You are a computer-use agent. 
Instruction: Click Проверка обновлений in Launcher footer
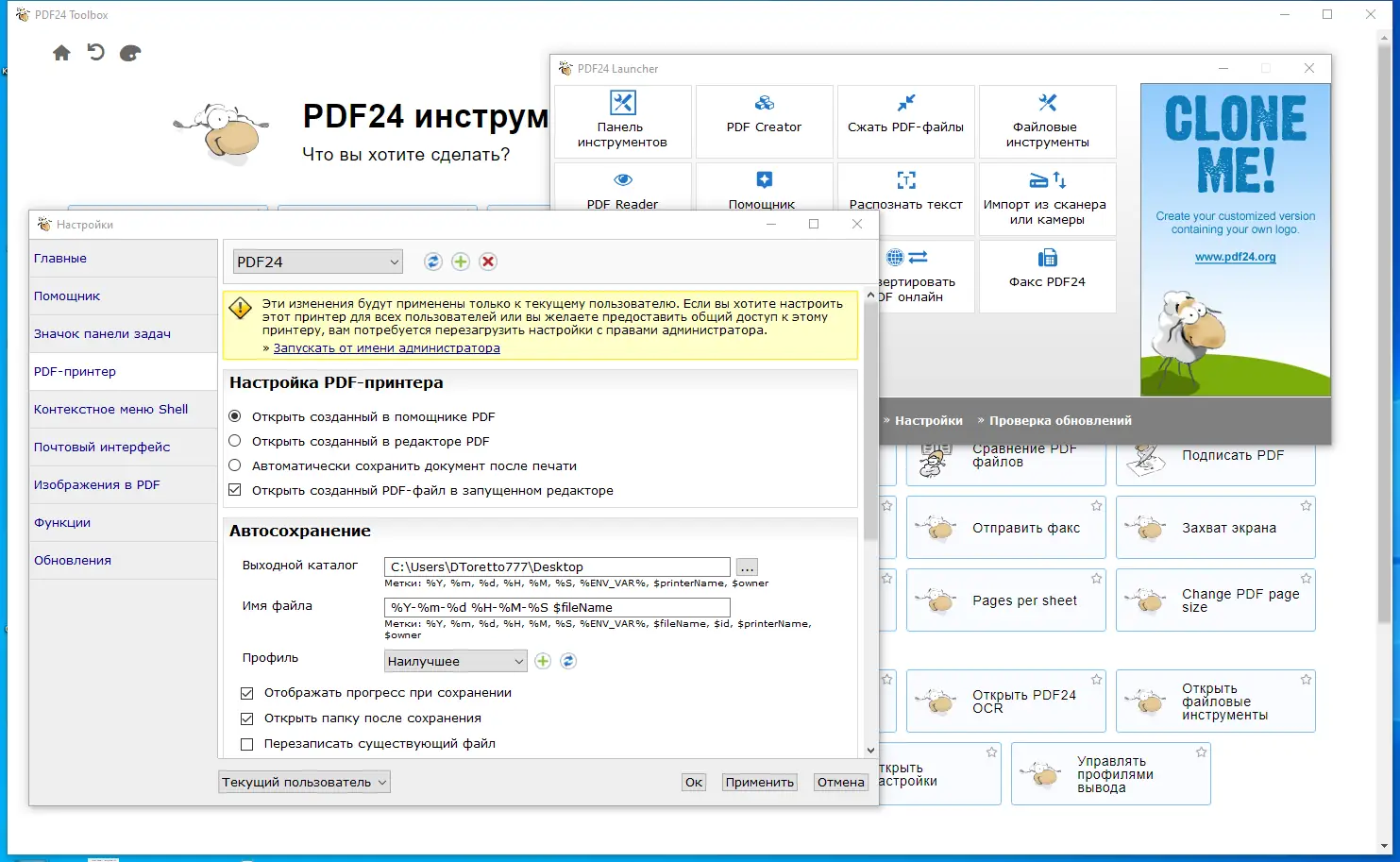[1060, 420]
